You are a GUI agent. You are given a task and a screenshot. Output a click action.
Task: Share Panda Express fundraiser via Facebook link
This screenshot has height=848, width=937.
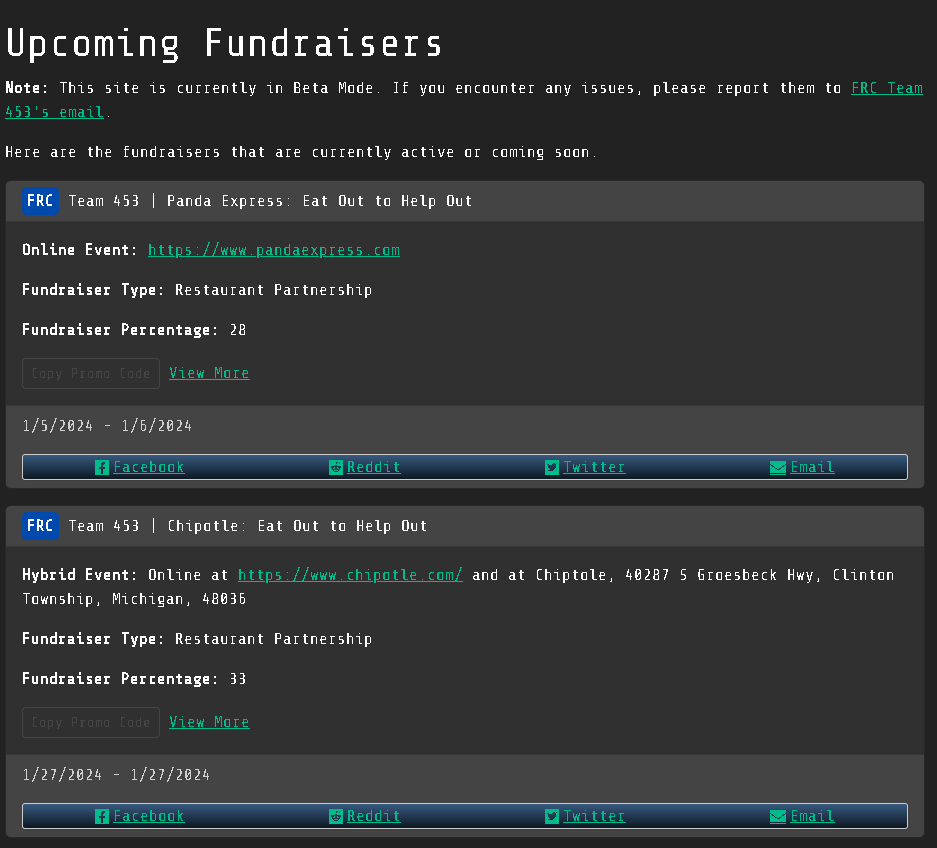point(149,467)
